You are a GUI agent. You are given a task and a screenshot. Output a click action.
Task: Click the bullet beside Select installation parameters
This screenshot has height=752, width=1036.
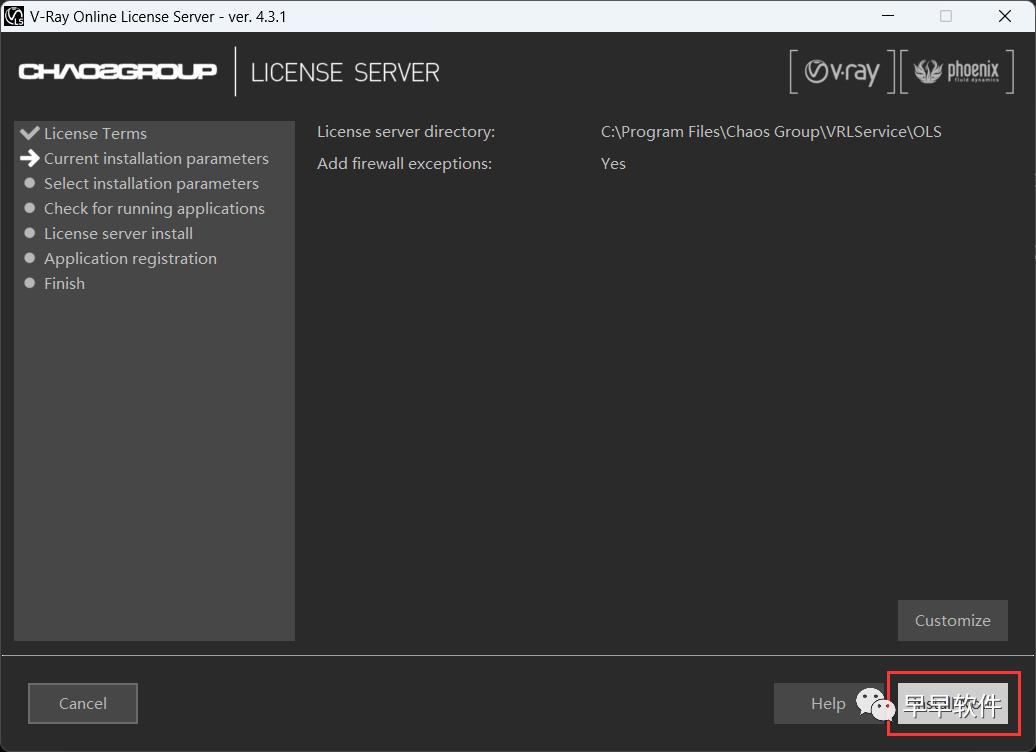(29, 183)
